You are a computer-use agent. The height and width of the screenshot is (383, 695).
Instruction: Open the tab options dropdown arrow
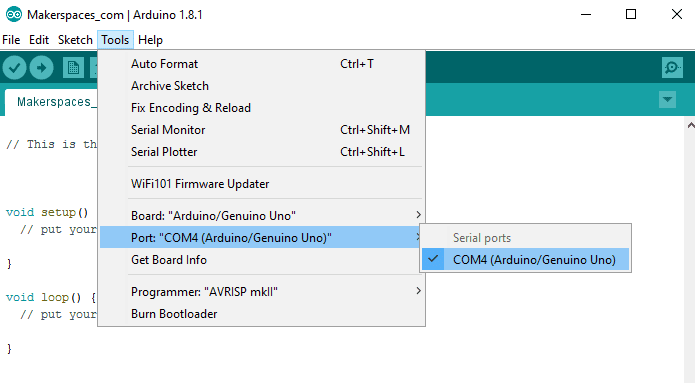pyautogui.click(x=668, y=100)
